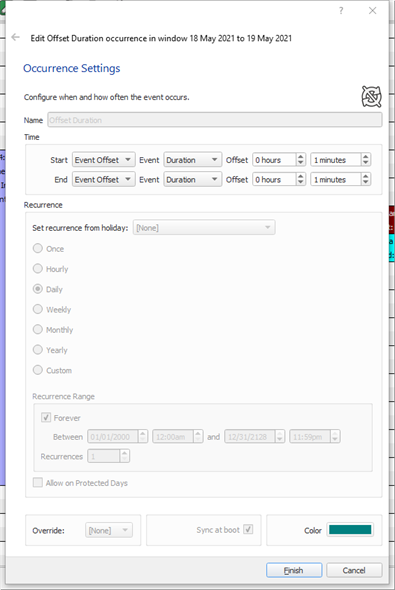This screenshot has width=395, height=590.
Task: Open the Override dropdown
Action: pyautogui.click(x=109, y=531)
